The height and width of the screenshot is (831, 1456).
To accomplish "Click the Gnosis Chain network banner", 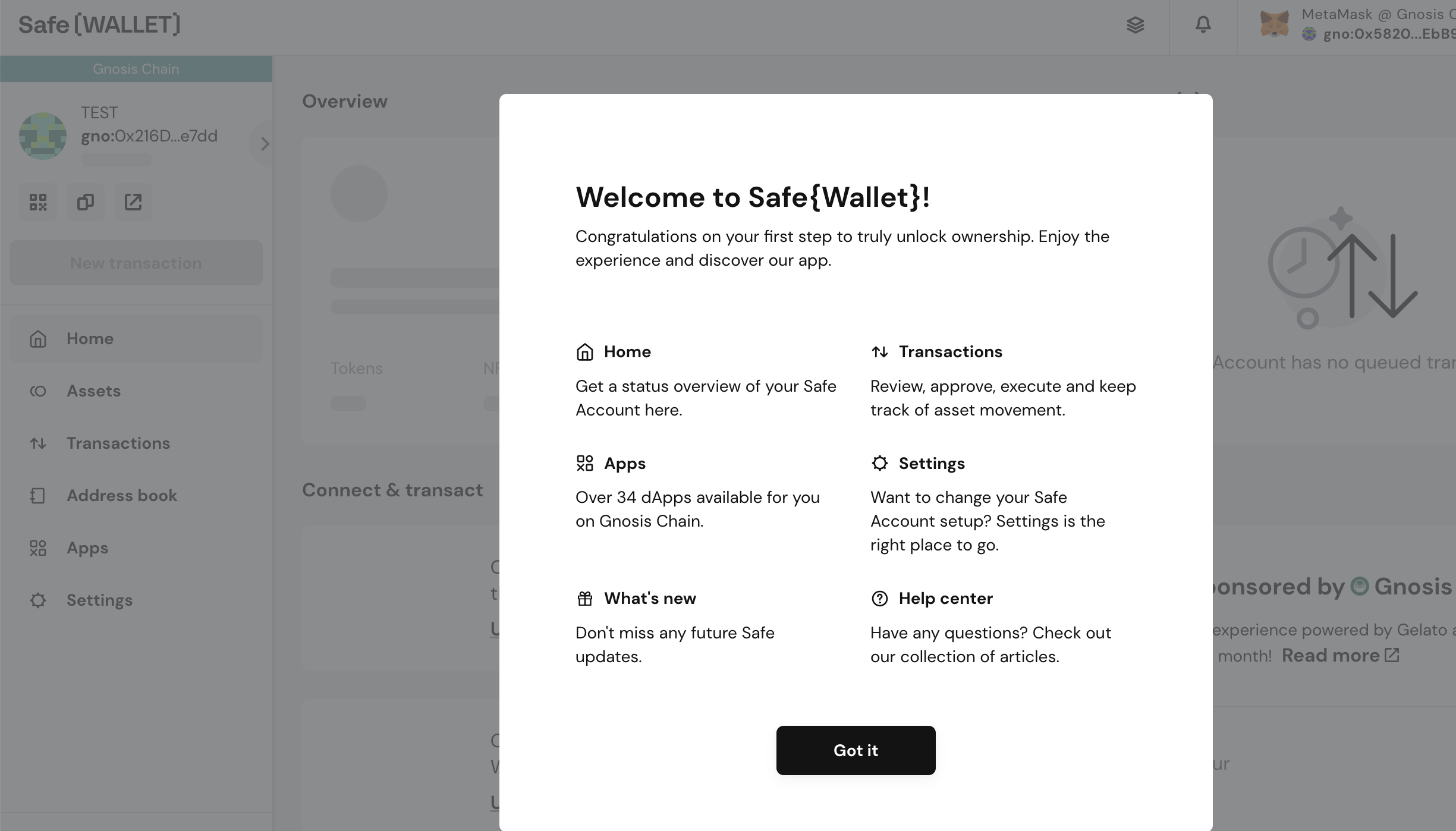I will [136, 69].
